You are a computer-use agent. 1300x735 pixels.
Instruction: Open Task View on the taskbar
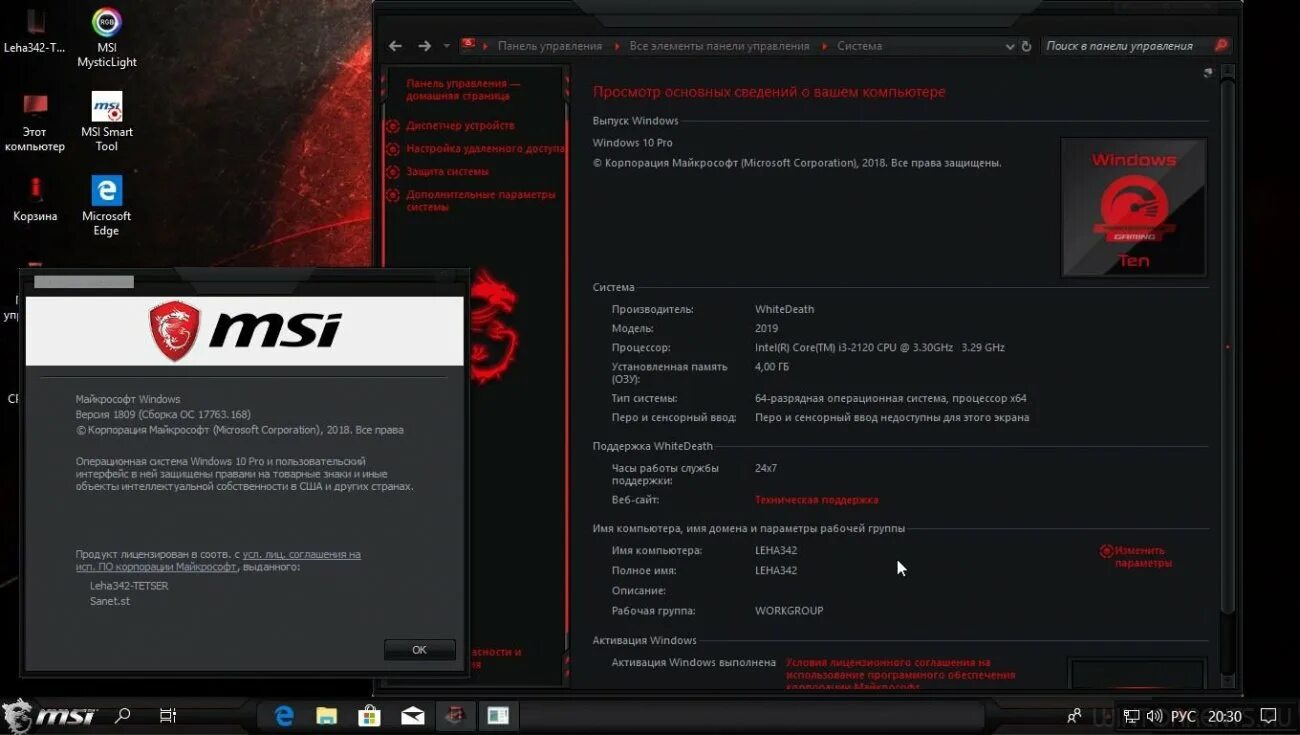pos(168,716)
